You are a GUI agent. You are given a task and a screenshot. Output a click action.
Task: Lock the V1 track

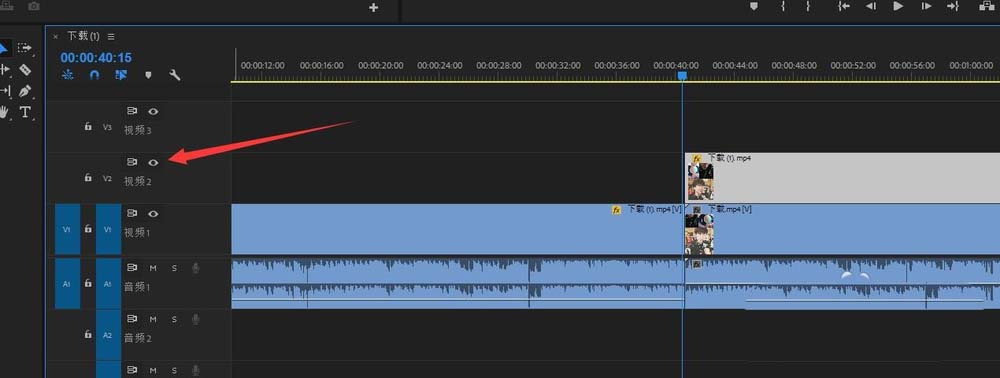point(88,229)
